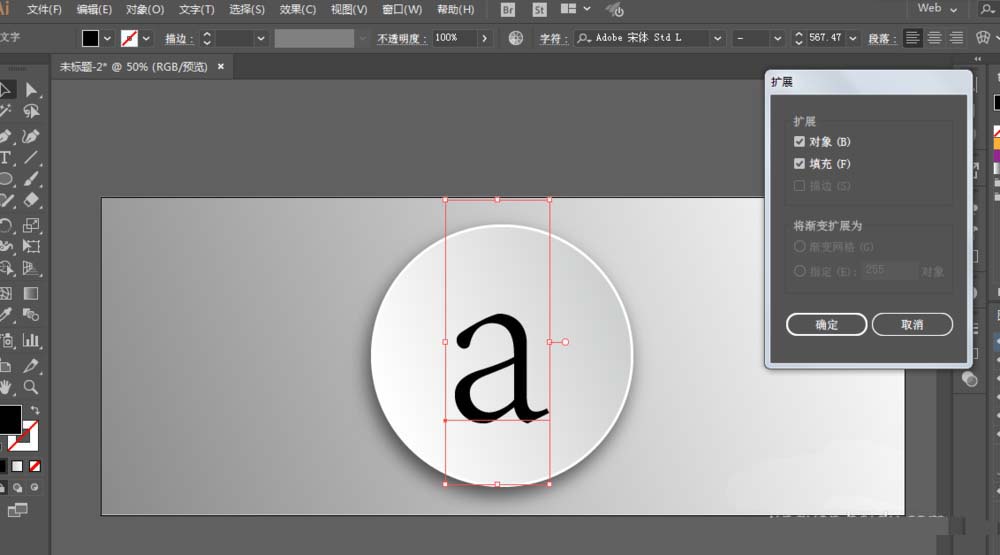Click the font size stepper arrows
The height and width of the screenshot is (555, 1000).
(x=798, y=38)
